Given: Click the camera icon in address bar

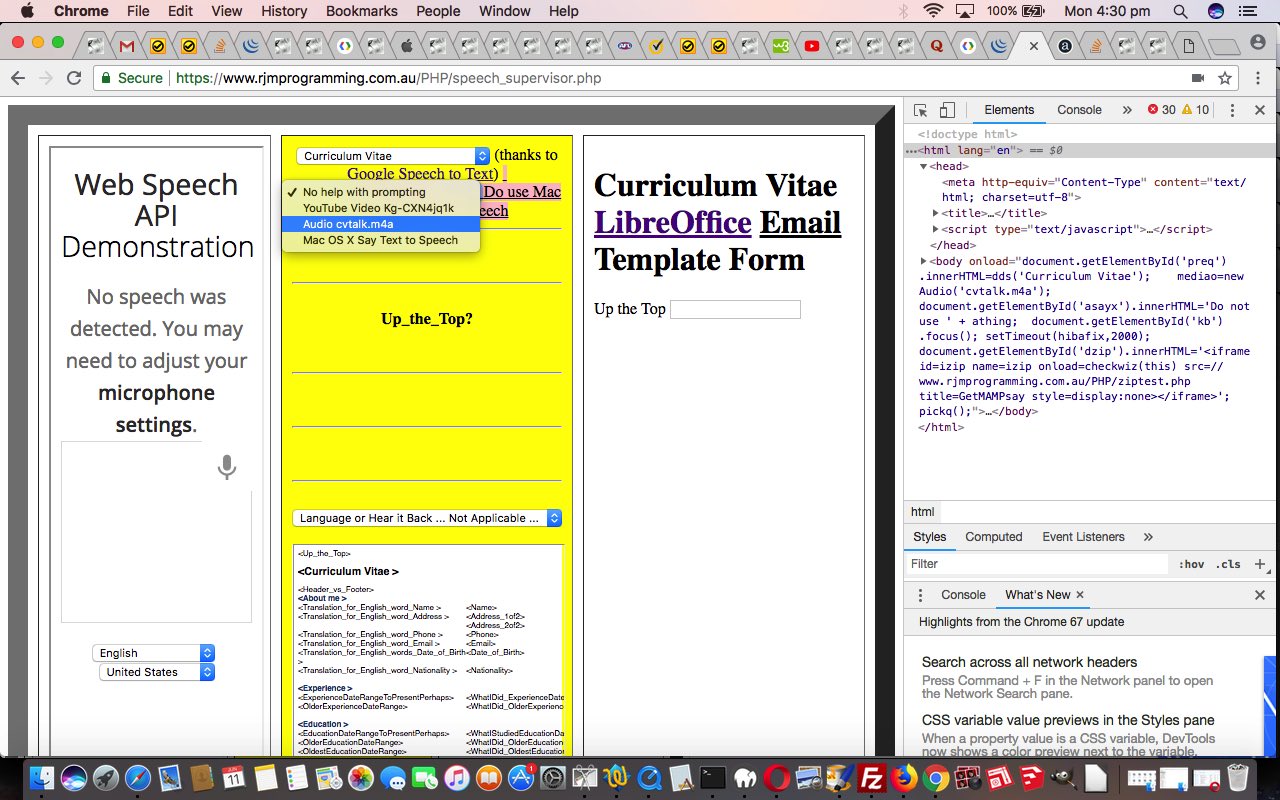Looking at the screenshot, I should 1197,78.
